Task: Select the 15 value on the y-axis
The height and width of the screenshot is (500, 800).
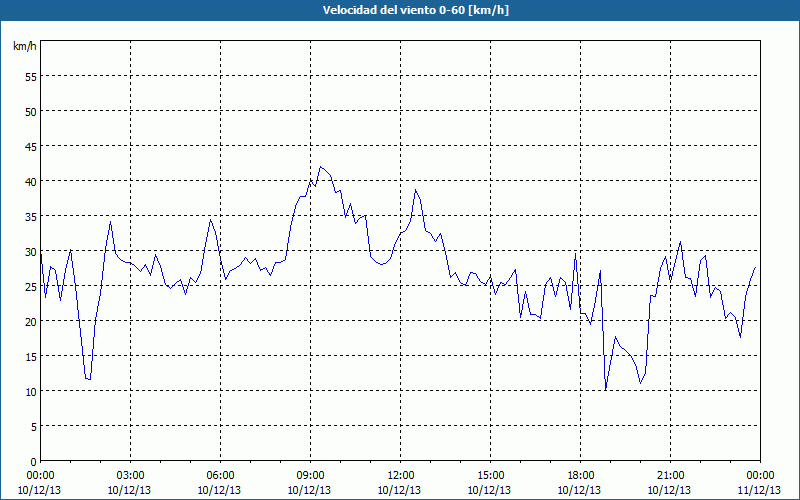Action: (x=31, y=357)
